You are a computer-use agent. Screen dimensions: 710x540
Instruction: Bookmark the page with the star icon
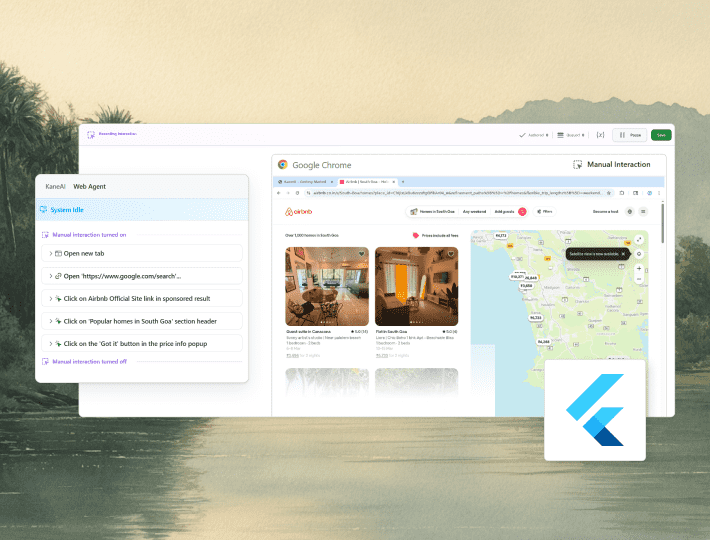(609, 193)
